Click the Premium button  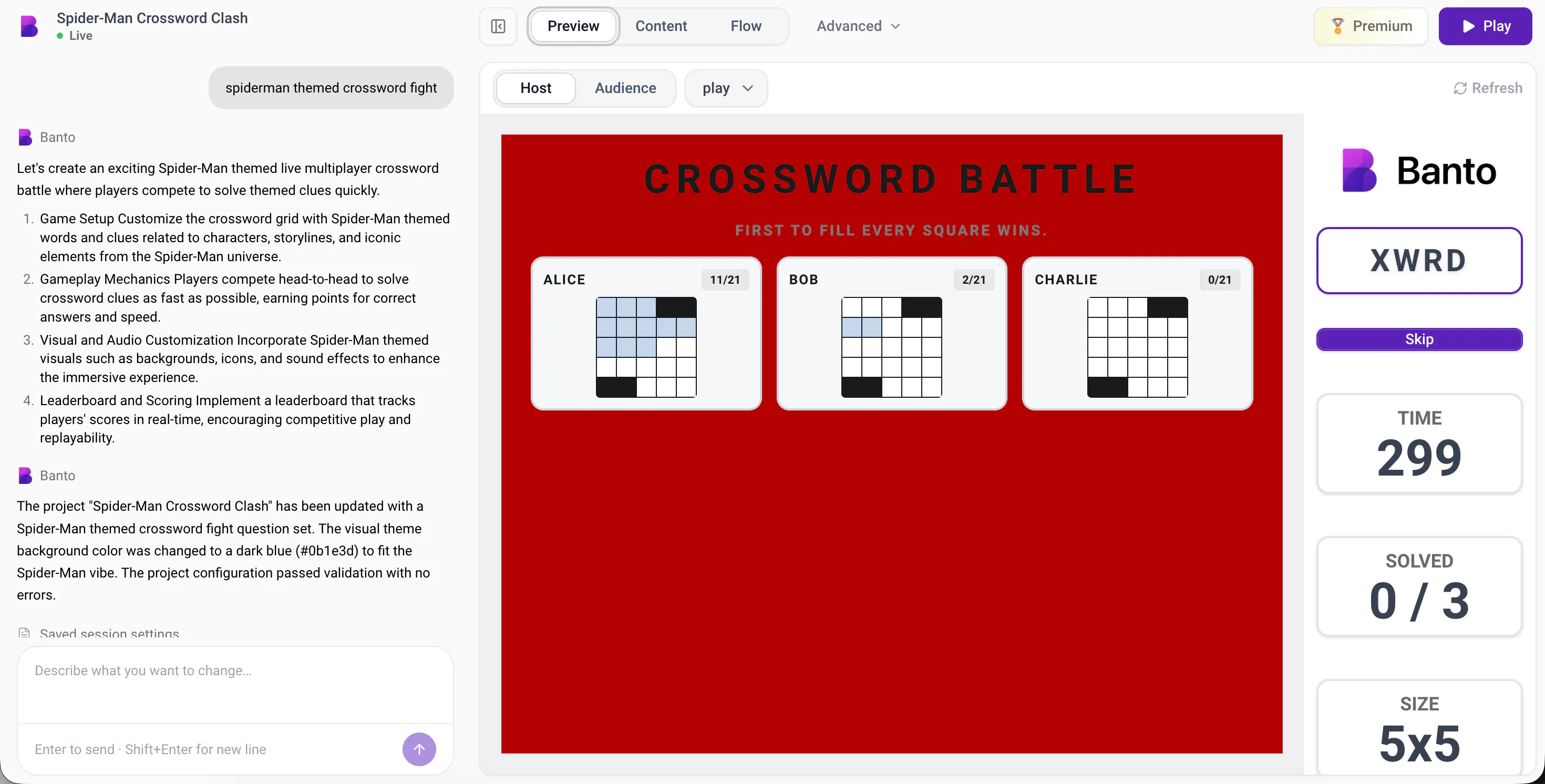(x=1370, y=26)
